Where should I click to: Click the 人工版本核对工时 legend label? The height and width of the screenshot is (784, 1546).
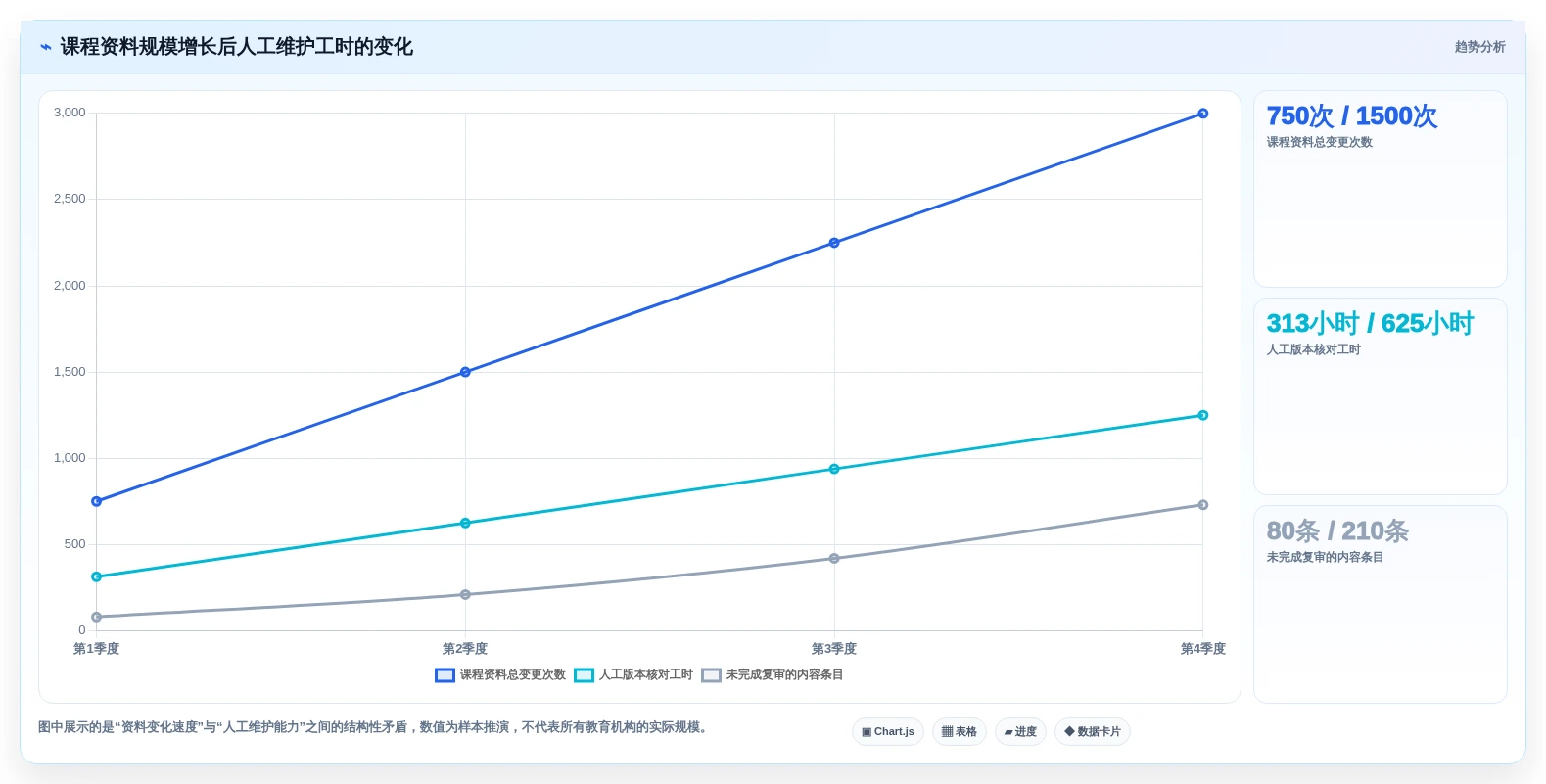[x=646, y=675]
